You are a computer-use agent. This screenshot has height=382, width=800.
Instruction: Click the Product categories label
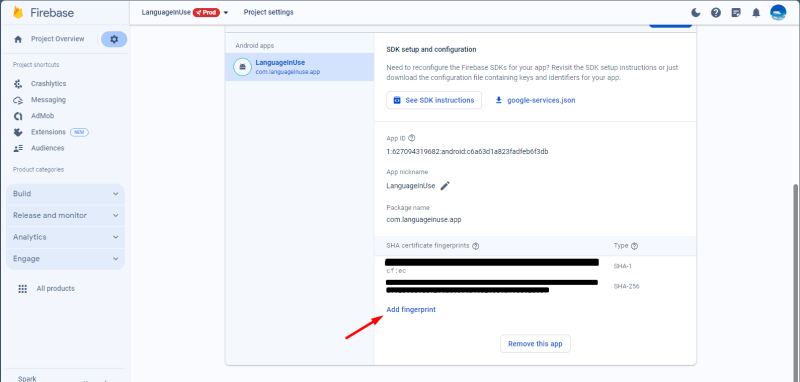(x=38, y=169)
